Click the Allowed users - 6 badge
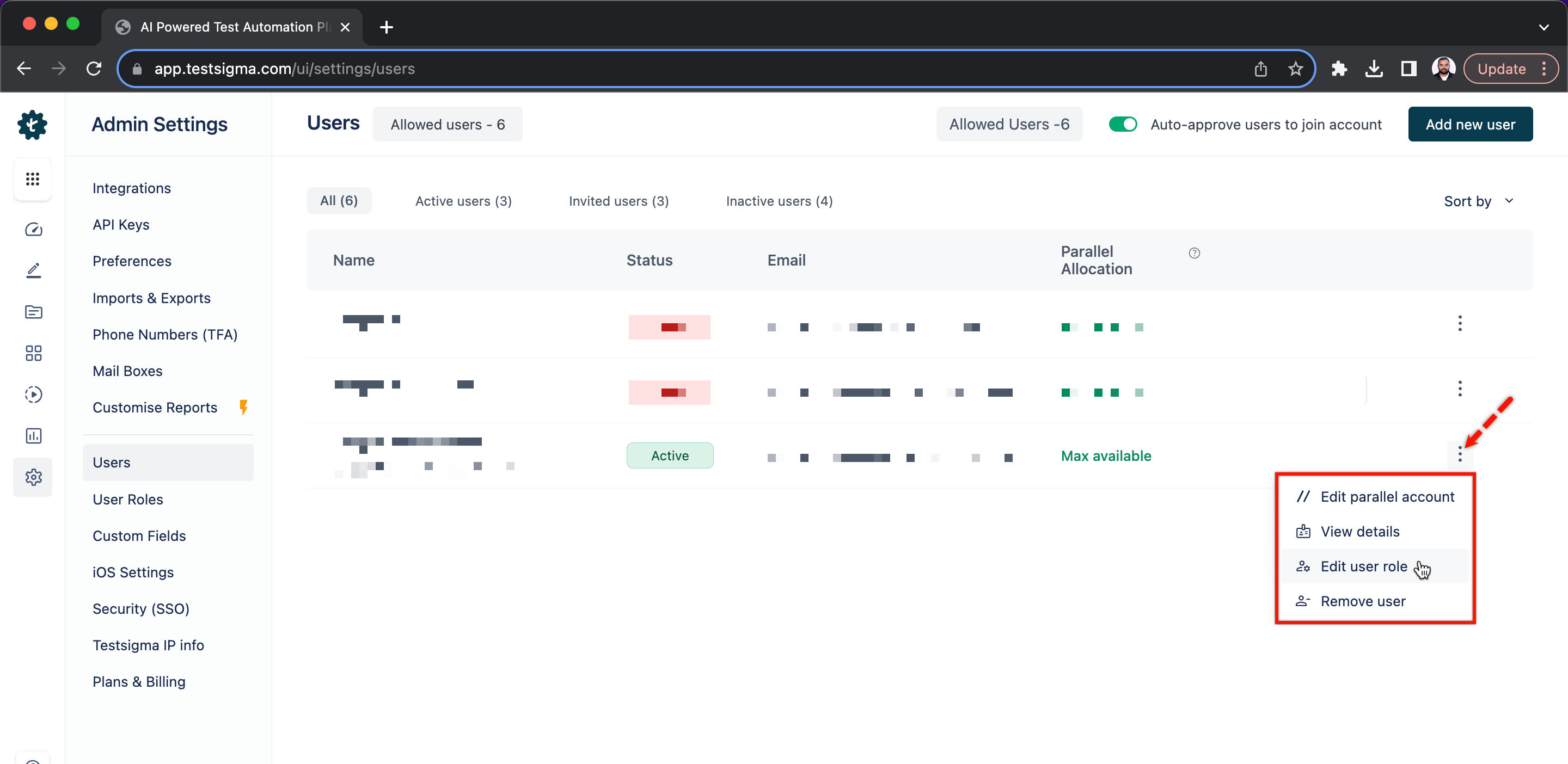This screenshot has height=764, width=1568. click(x=448, y=124)
